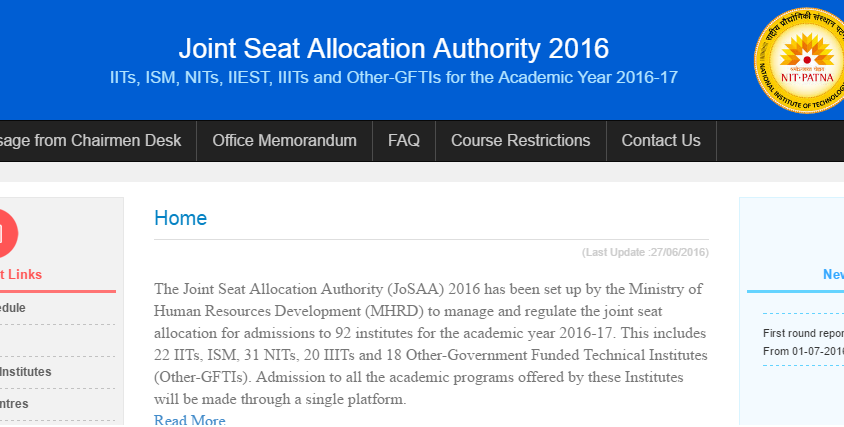Click the Last Update date text
Viewport: 844px width, 427px height.
click(x=645, y=252)
